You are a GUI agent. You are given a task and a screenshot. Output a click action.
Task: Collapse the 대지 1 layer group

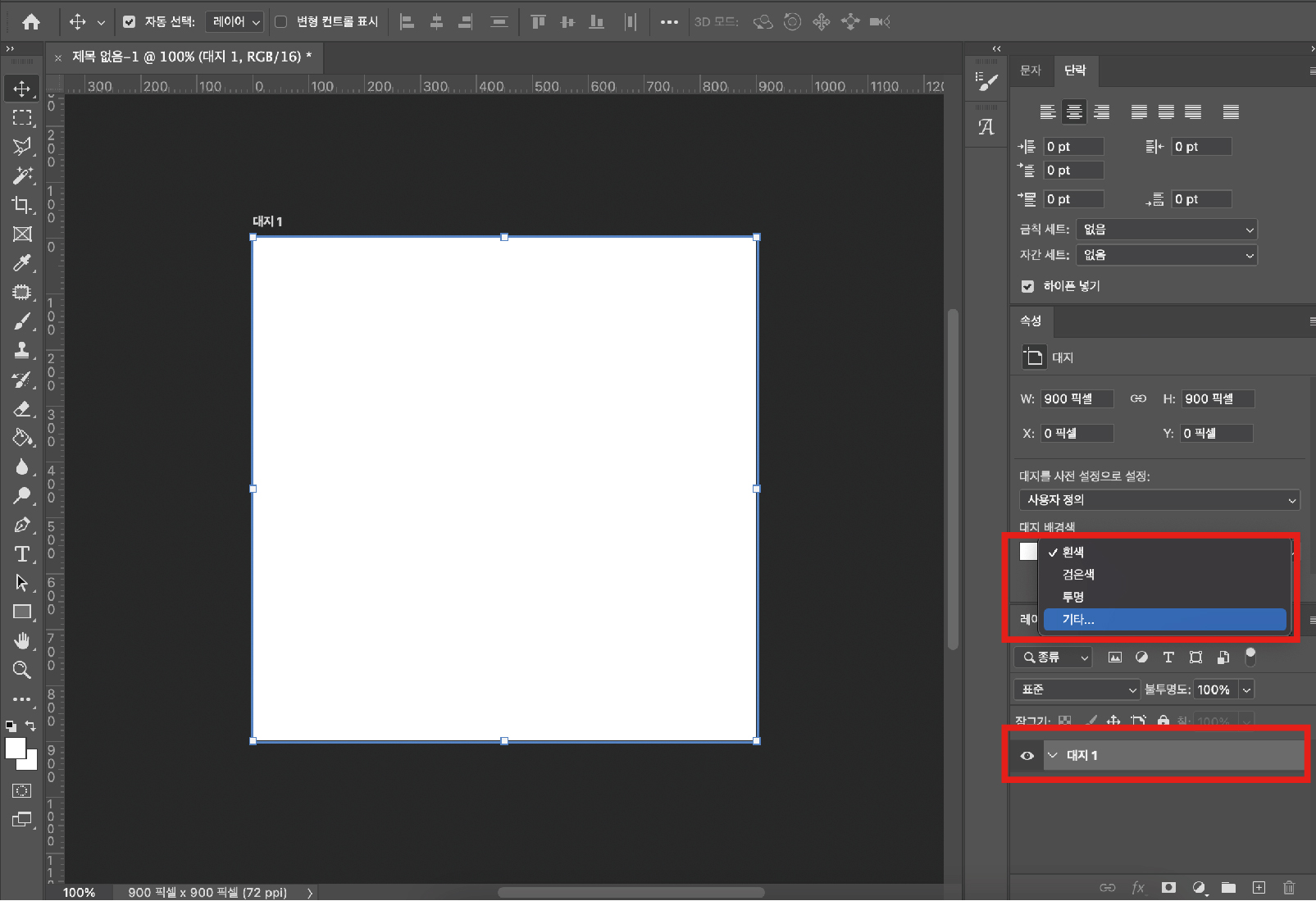tap(1053, 756)
